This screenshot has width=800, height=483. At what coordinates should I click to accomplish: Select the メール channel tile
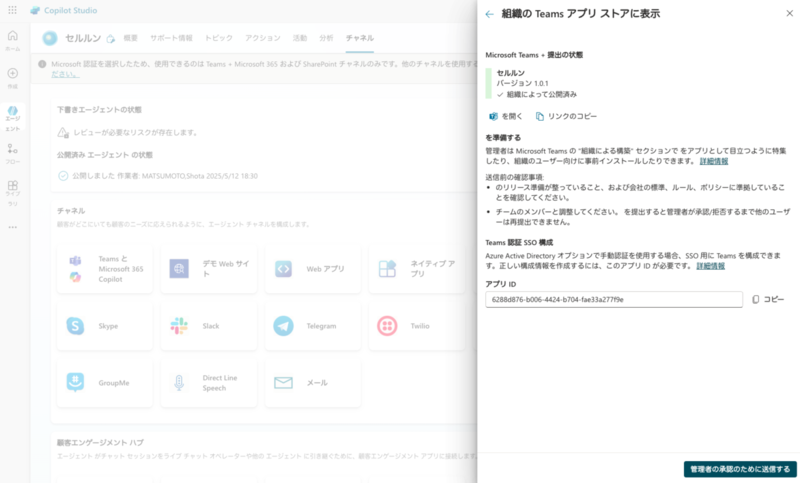[x=313, y=383]
